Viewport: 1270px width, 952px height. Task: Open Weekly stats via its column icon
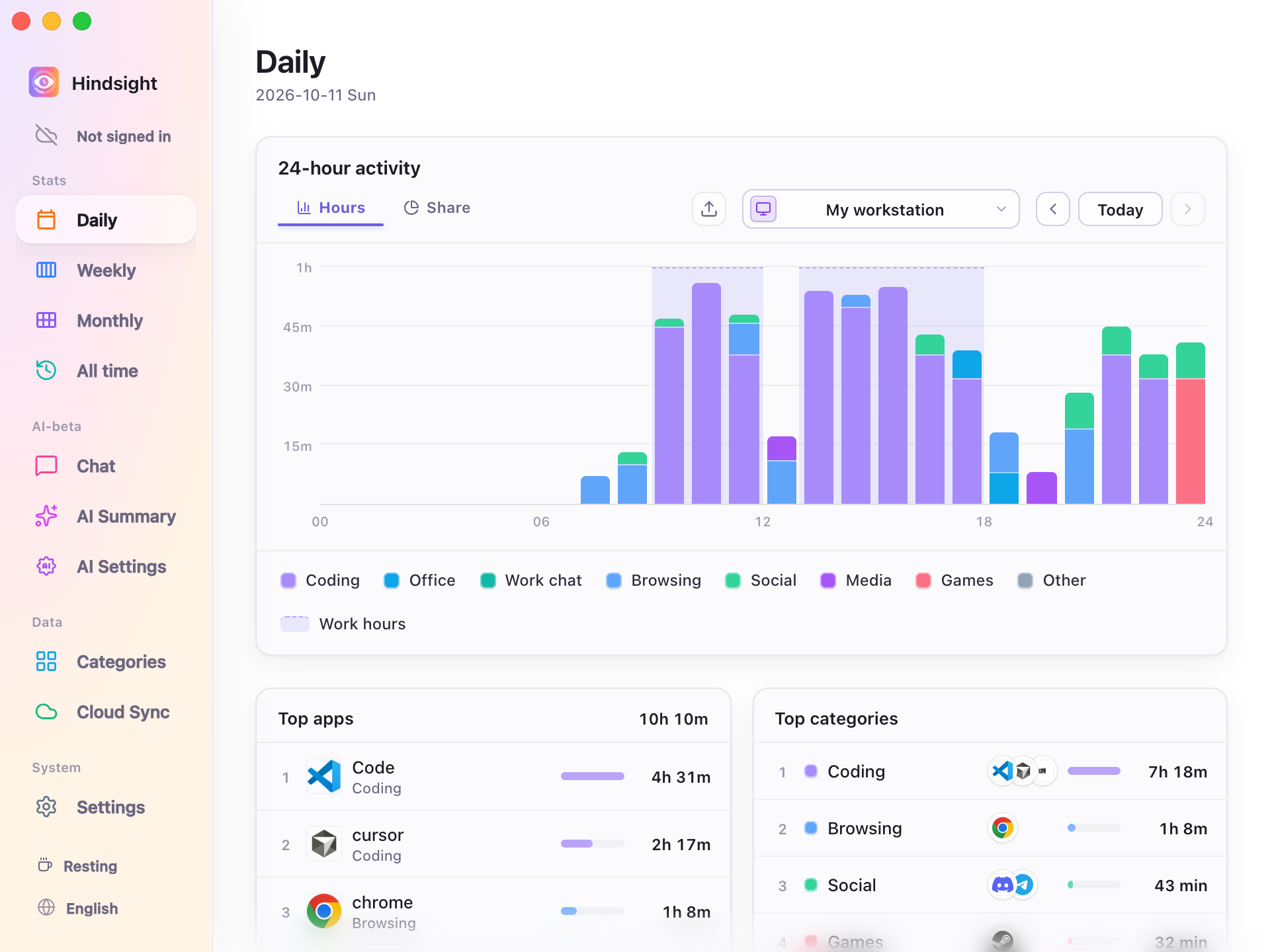[x=46, y=270]
